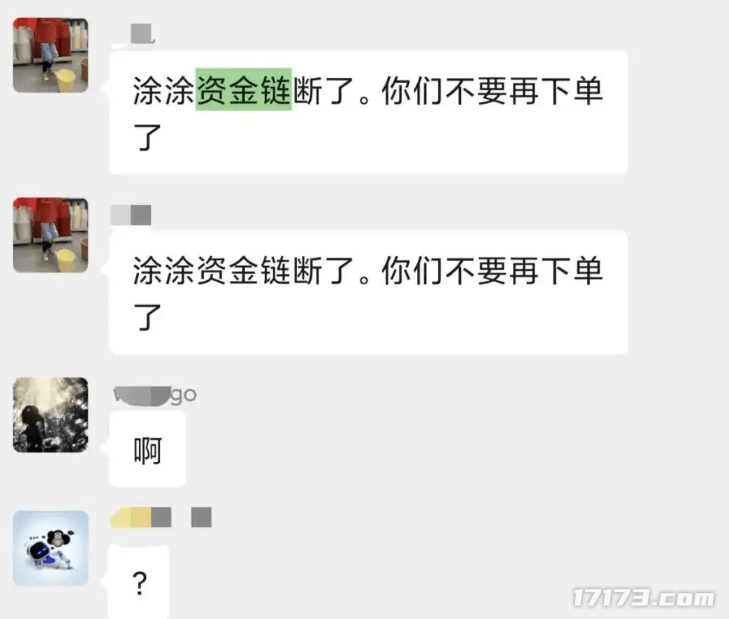Tap the 啊 reply bubble

tap(147, 449)
